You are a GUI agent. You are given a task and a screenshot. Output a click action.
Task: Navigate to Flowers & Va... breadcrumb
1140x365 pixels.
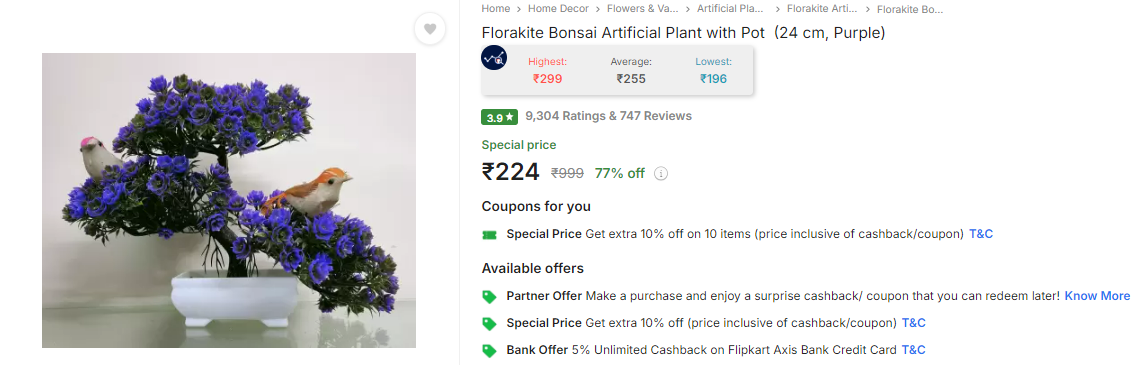tap(642, 9)
